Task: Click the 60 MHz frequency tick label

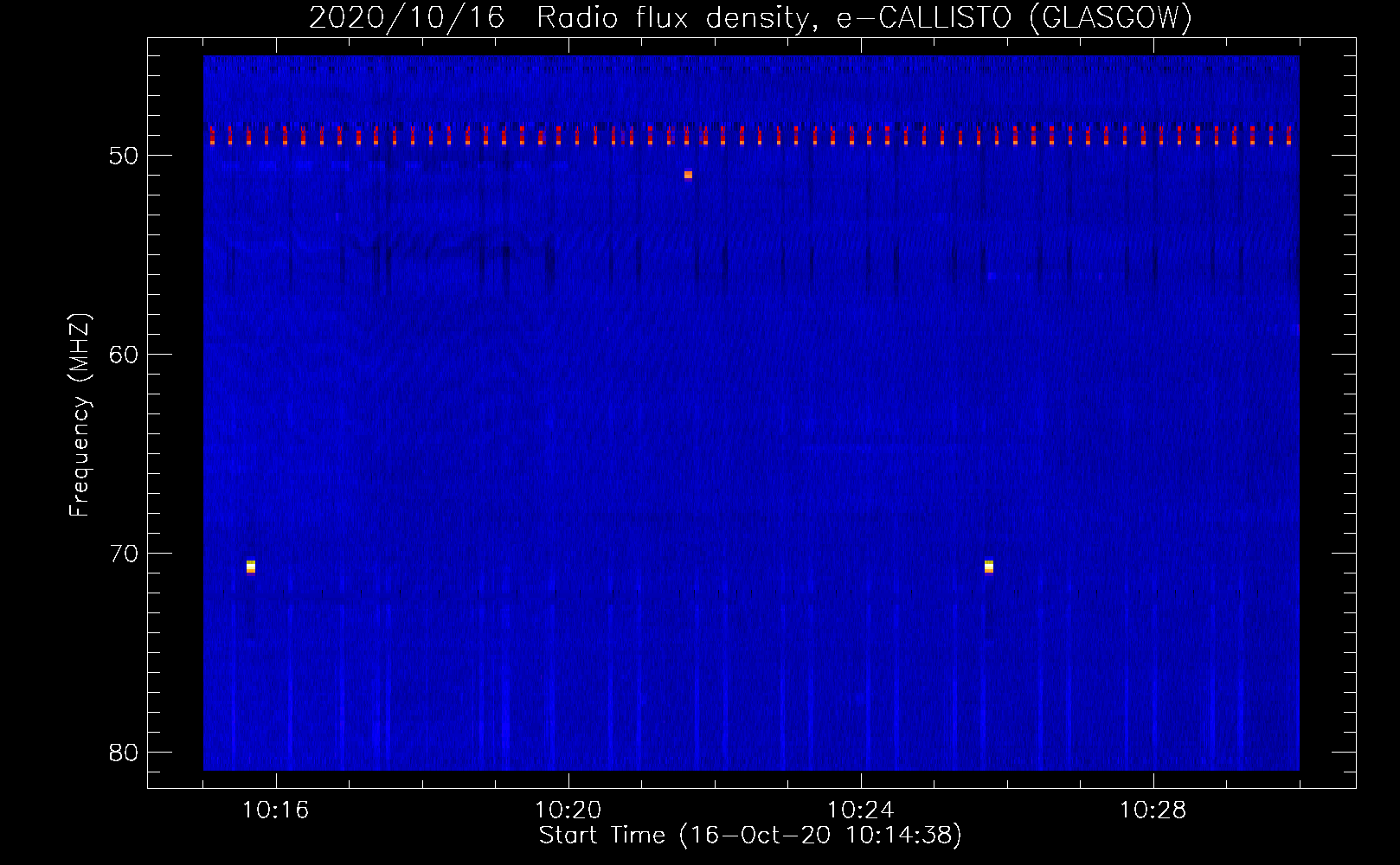Action: [124, 355]
